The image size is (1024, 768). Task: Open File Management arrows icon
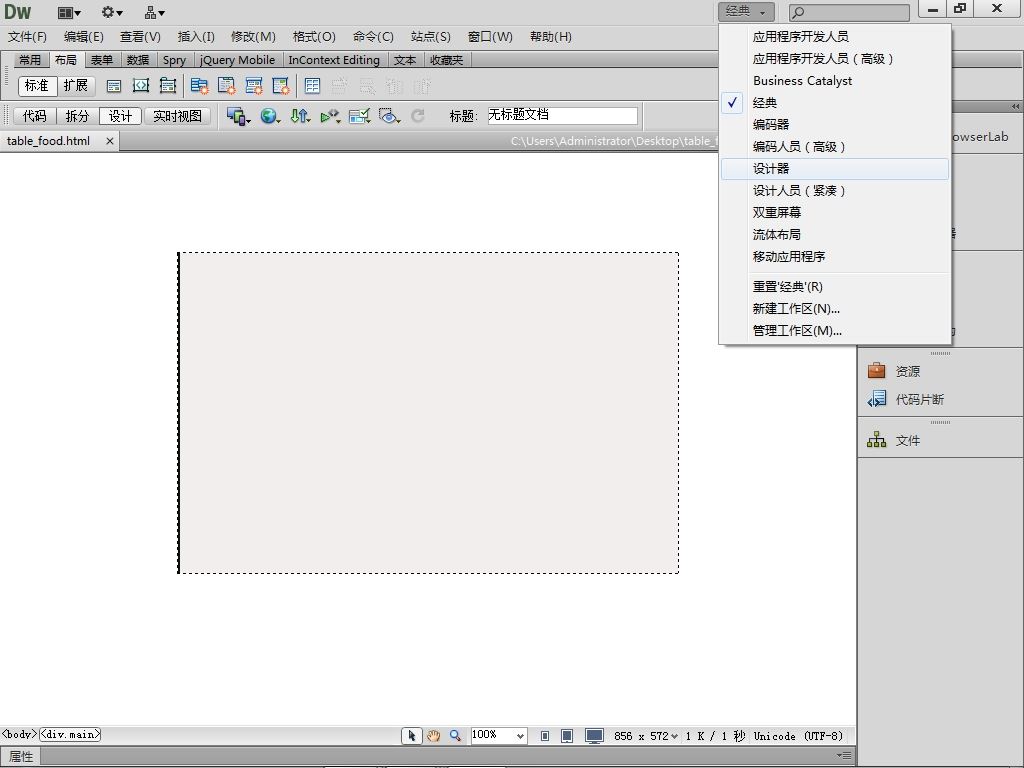coord(299,116)
